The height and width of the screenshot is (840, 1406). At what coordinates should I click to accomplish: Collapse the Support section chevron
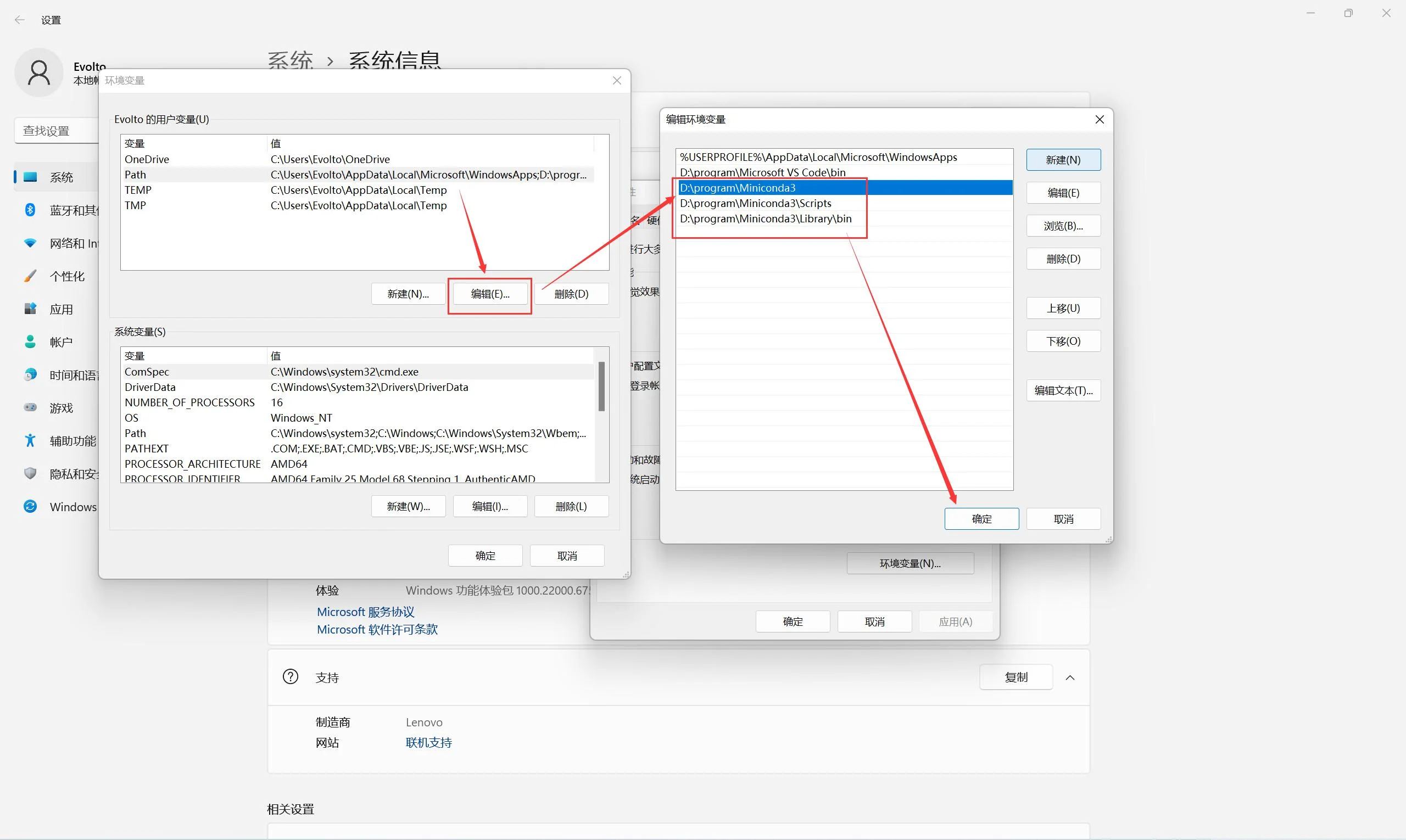coord(1070,677)
